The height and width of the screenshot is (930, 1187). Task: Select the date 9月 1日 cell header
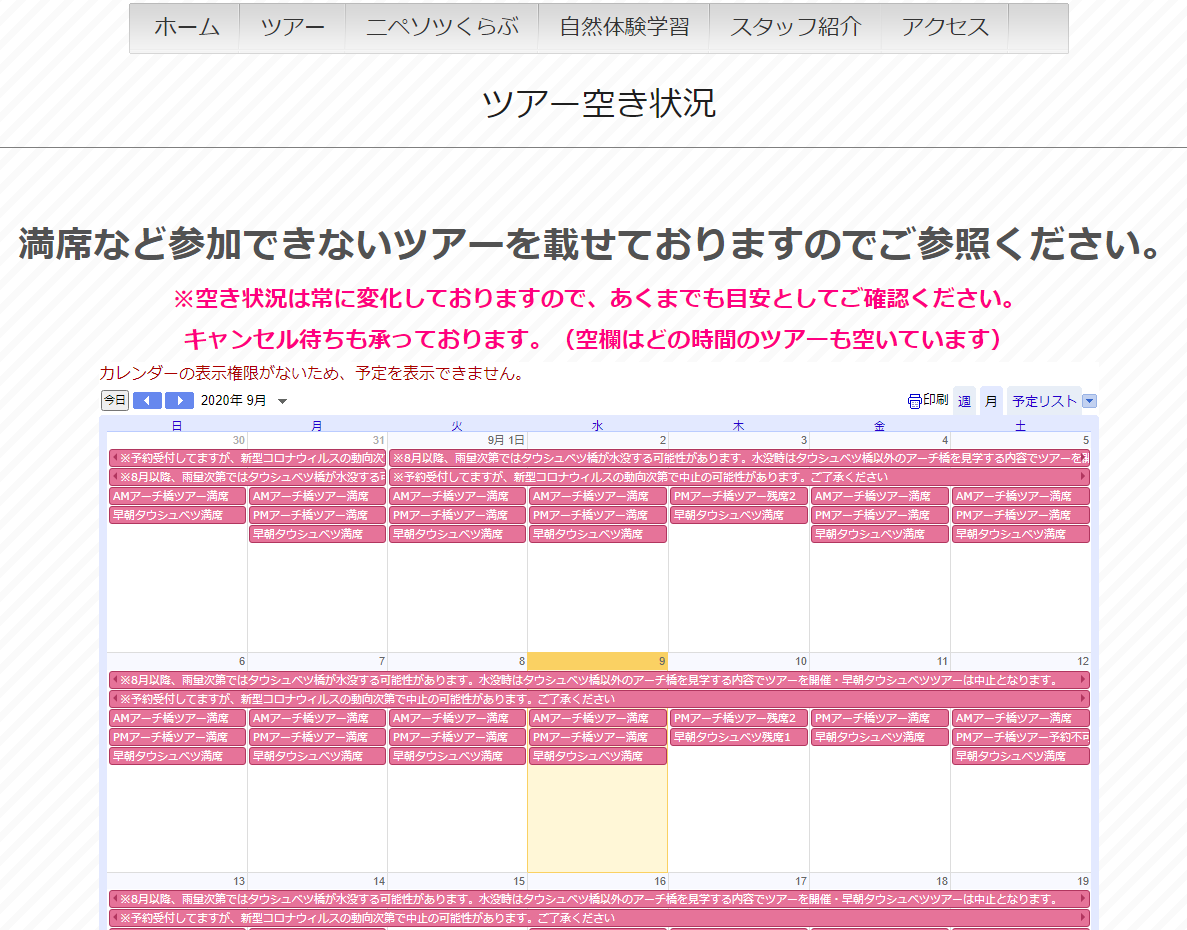(x=506, y=440)
